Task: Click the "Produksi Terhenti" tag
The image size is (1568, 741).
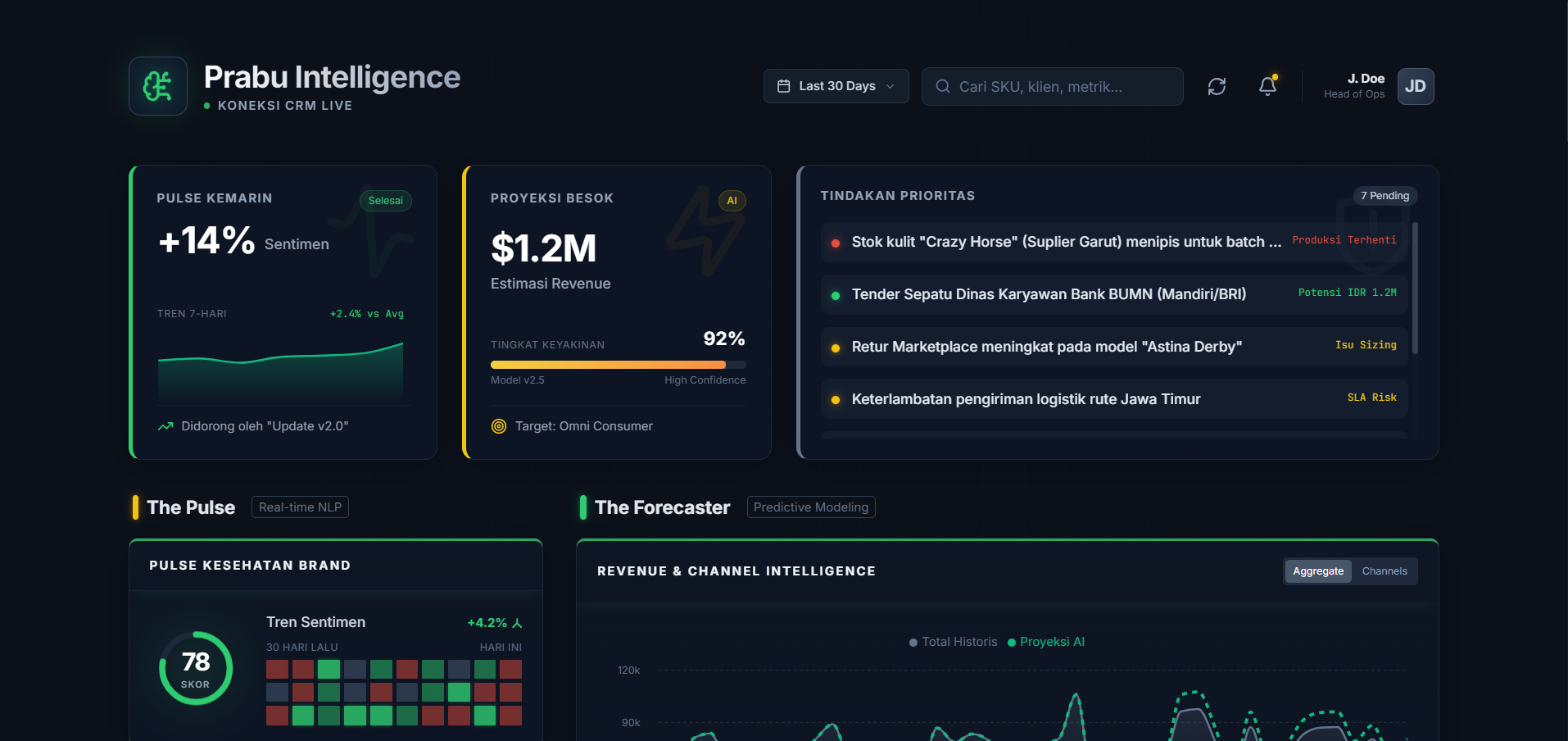Action: [x=1344, y=240]
